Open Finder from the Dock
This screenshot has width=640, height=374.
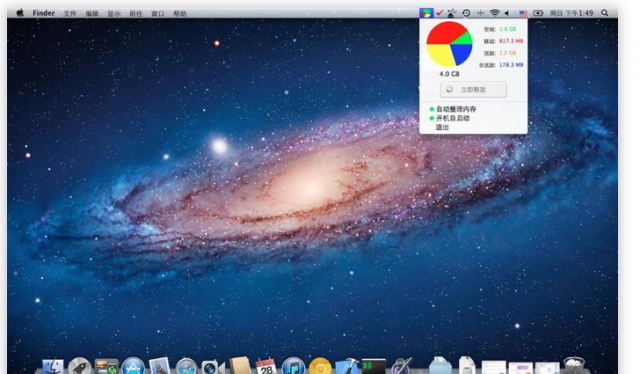point(53,366)
